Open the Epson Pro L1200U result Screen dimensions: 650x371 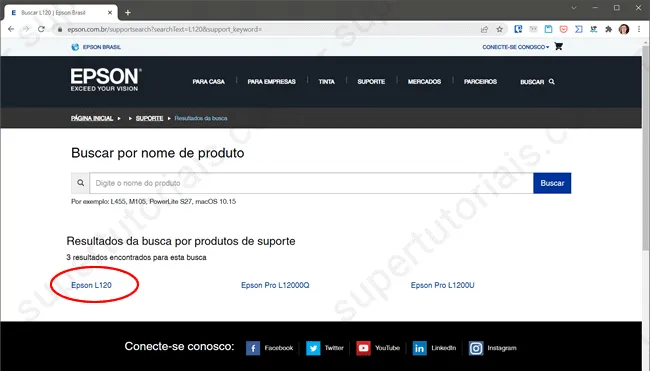click(442, 285)
